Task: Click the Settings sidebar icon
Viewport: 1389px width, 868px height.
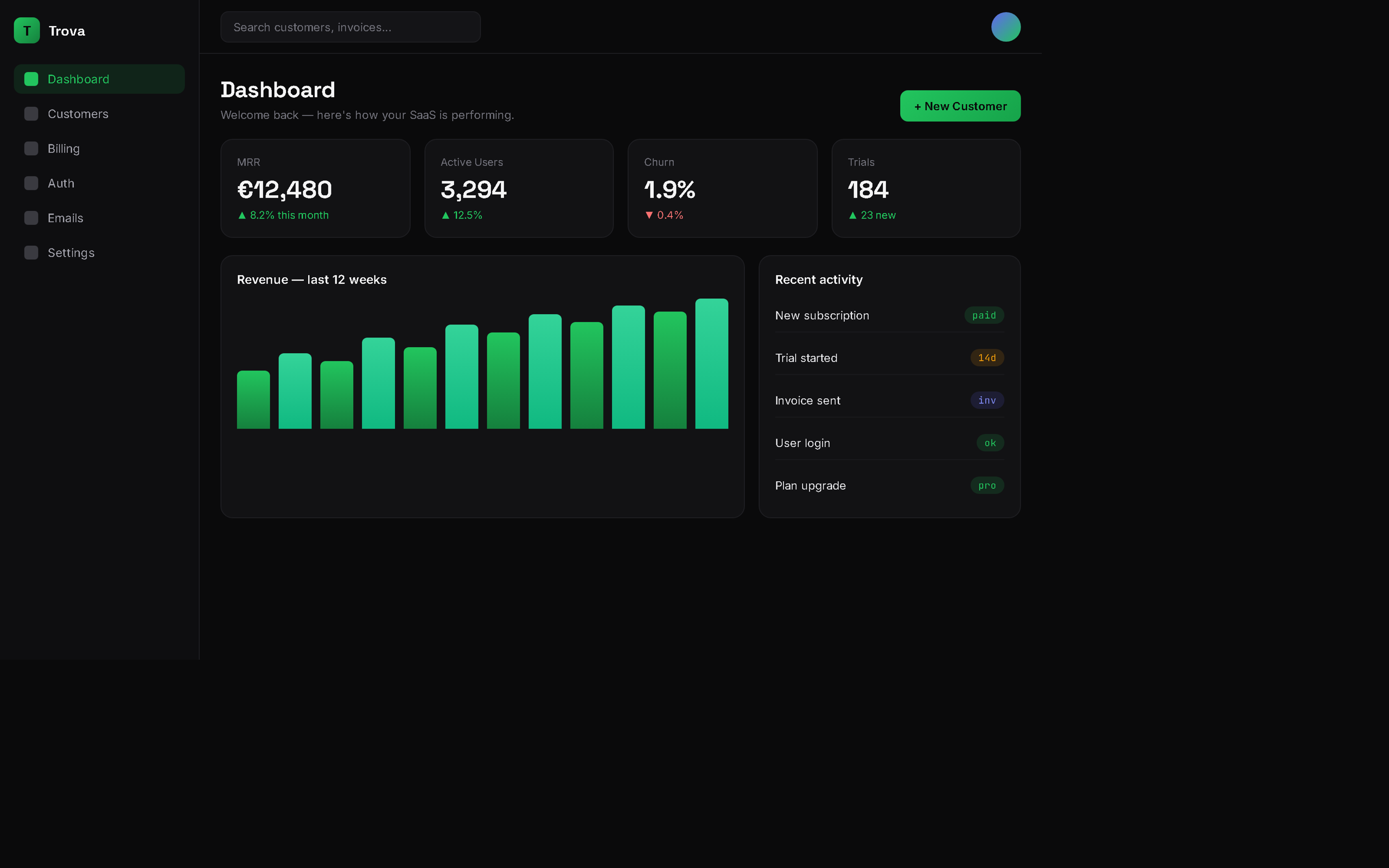Action: [x=31, y=253]
